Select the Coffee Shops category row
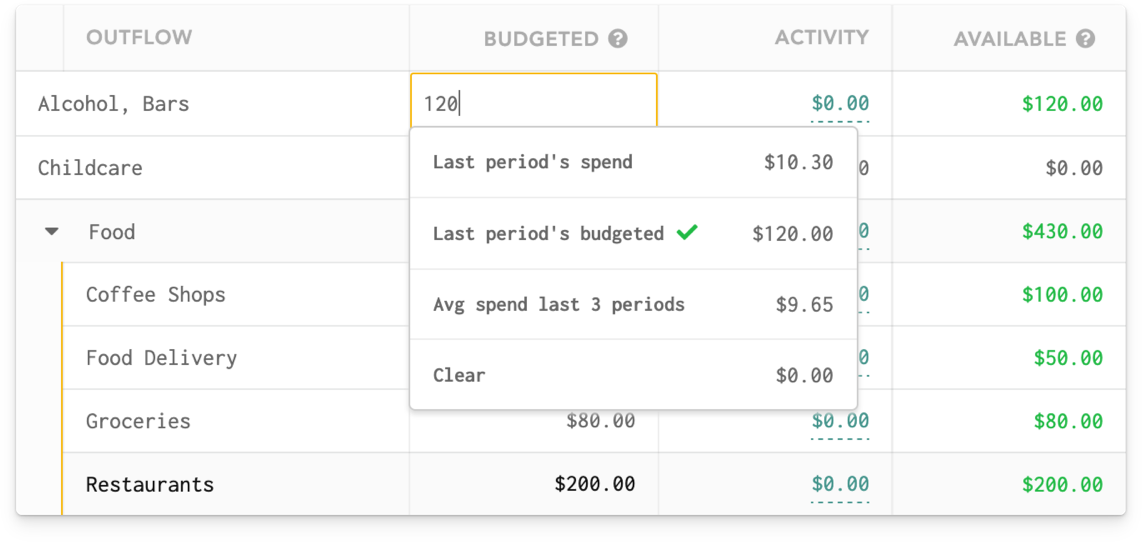Screen dimensions: 1142x542 coord(156,295)
